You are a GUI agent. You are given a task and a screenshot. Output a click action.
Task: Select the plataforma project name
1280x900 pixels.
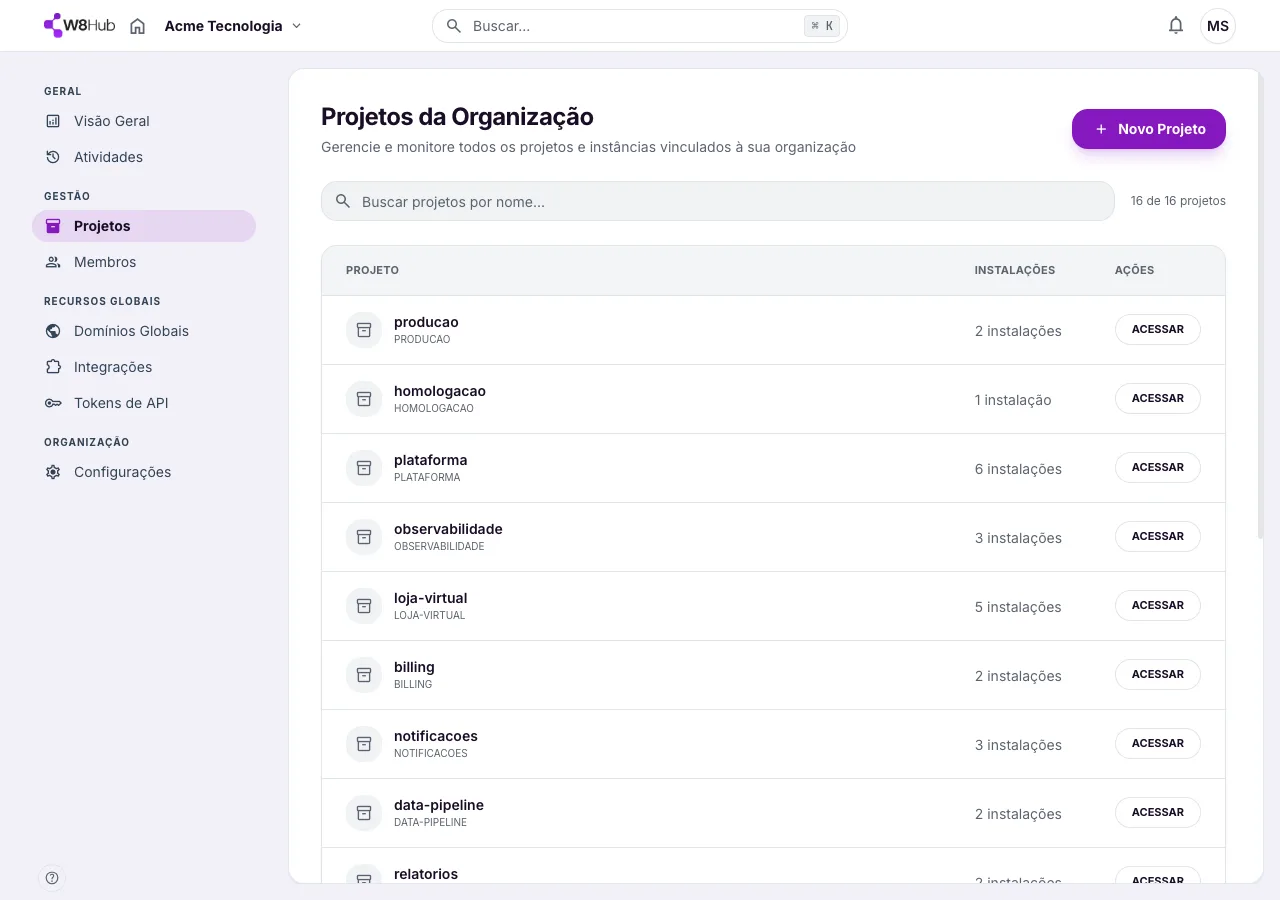click(430, 460)
